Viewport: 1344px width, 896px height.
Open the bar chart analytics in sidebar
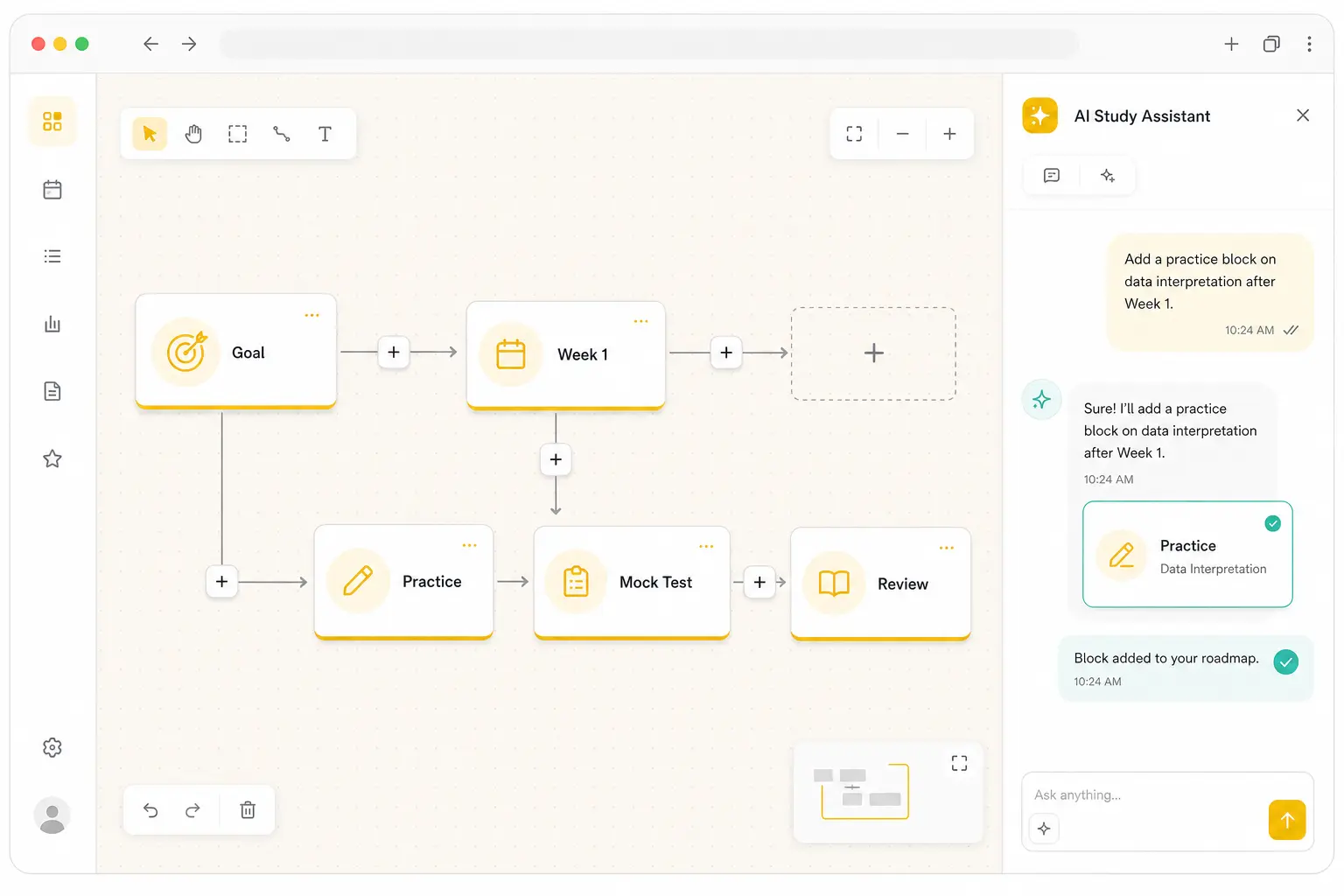click(x=52, y=324)
